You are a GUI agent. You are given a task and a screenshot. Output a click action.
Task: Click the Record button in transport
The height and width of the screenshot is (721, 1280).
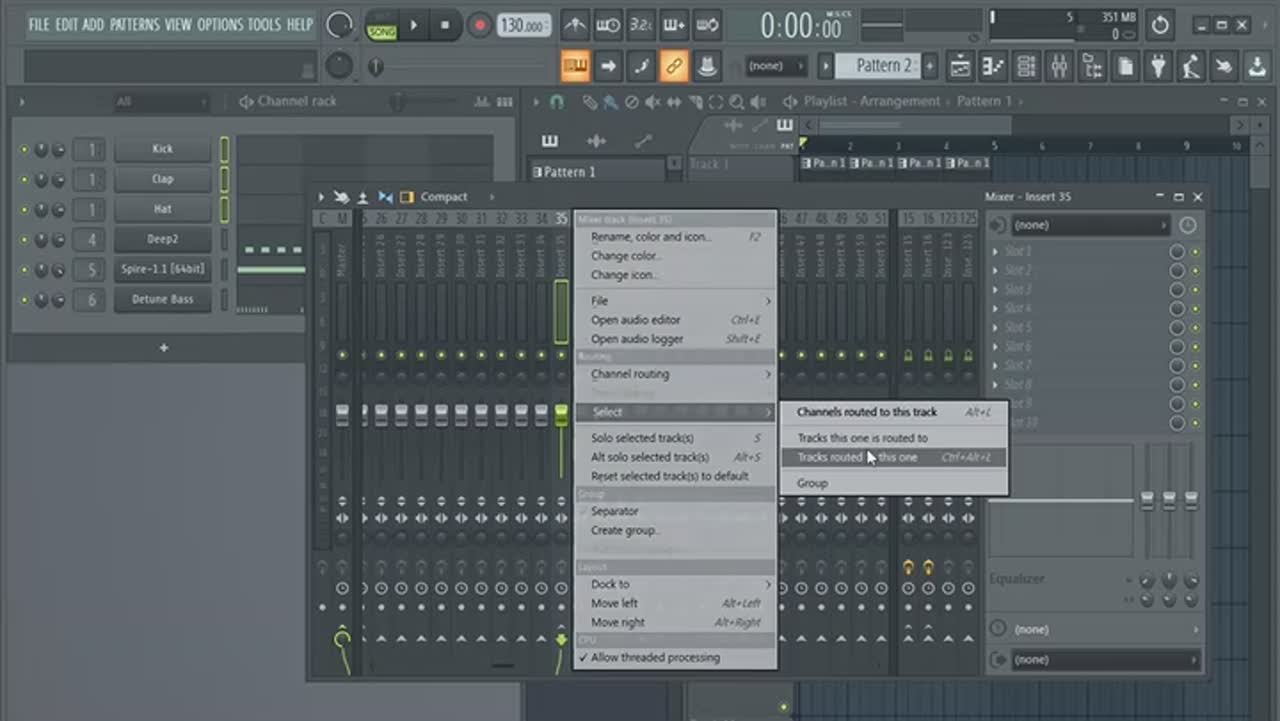[480, 25]
